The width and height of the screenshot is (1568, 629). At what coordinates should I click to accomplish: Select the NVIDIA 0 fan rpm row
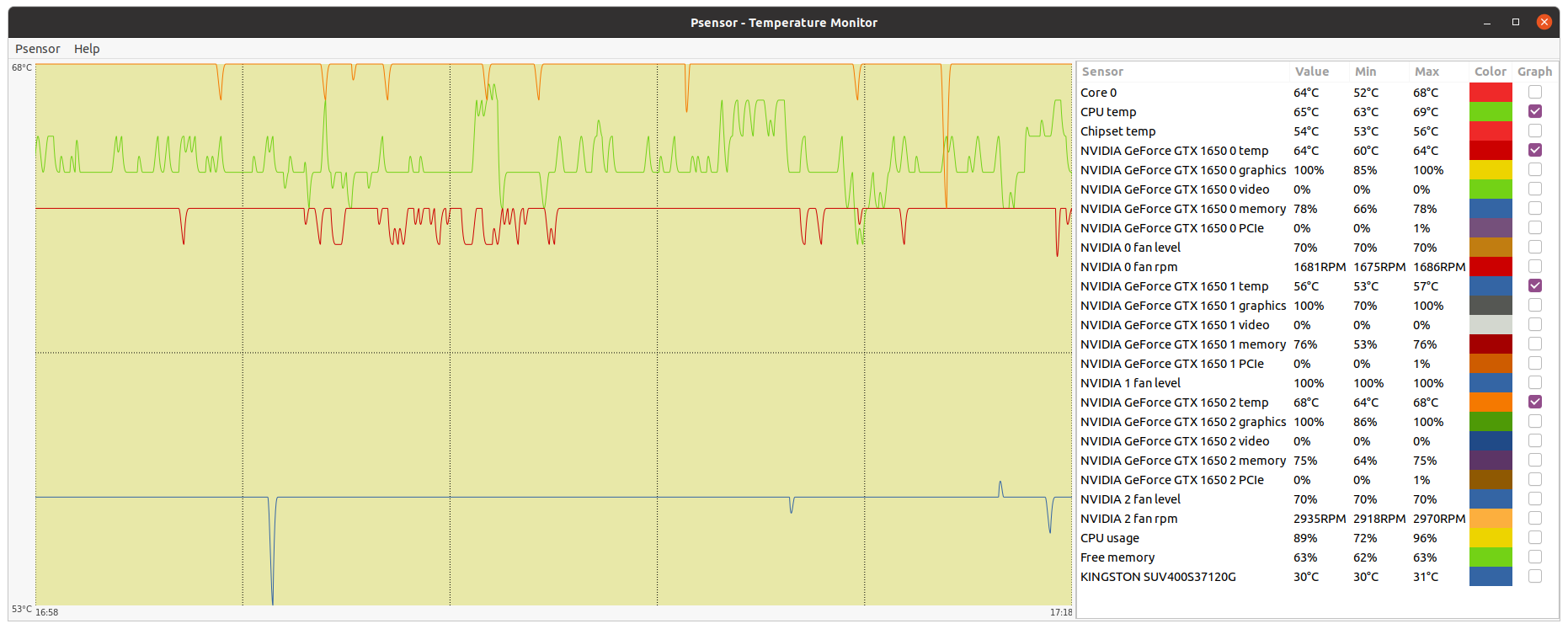pyautogui.click(x=1128, y=267)
